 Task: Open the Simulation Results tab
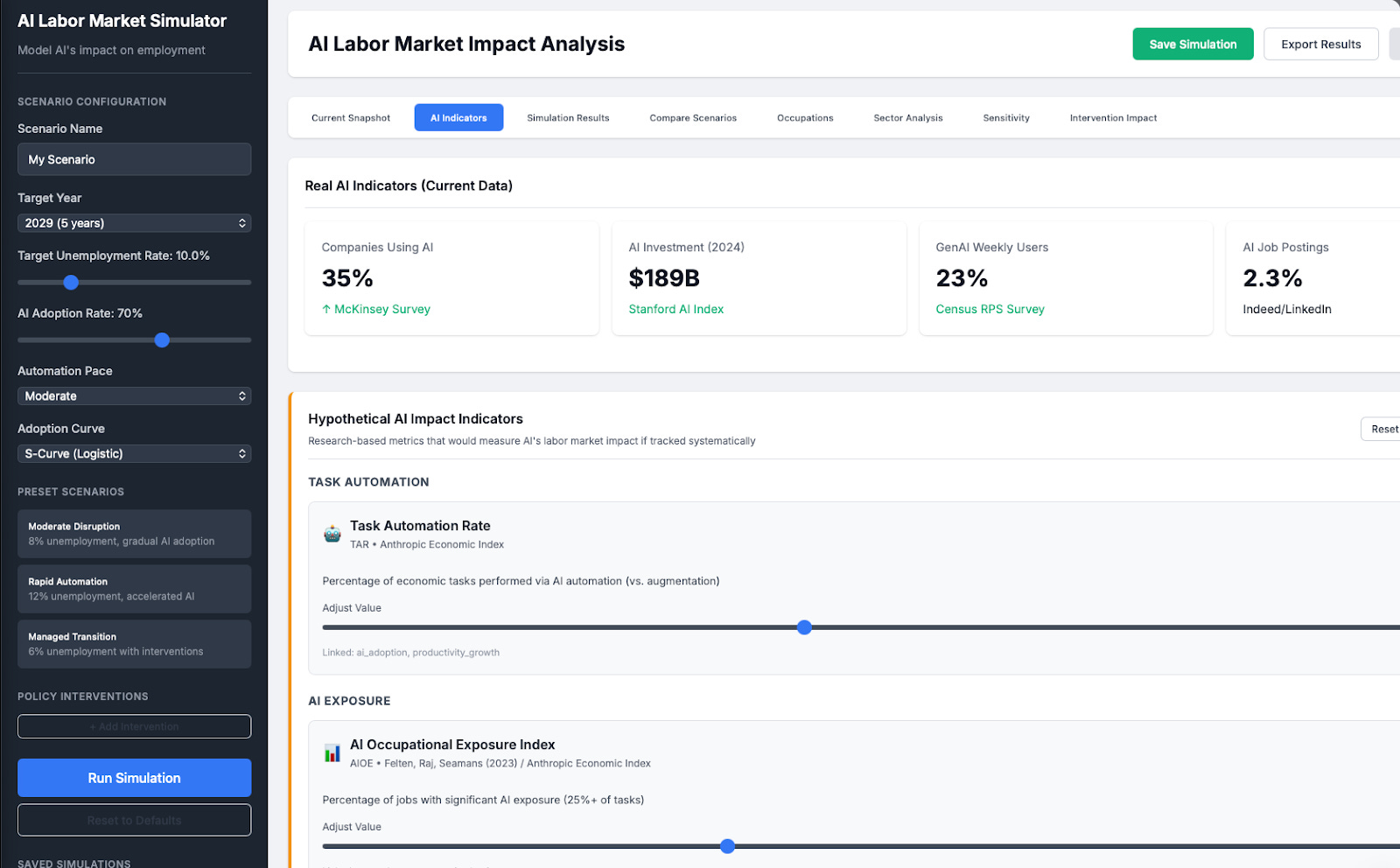coord(568,118)
